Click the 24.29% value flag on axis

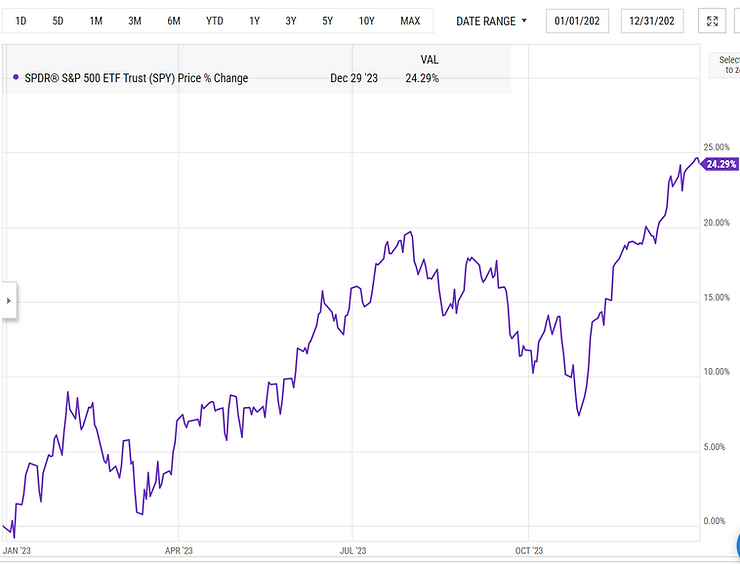[x=720, y=164]
